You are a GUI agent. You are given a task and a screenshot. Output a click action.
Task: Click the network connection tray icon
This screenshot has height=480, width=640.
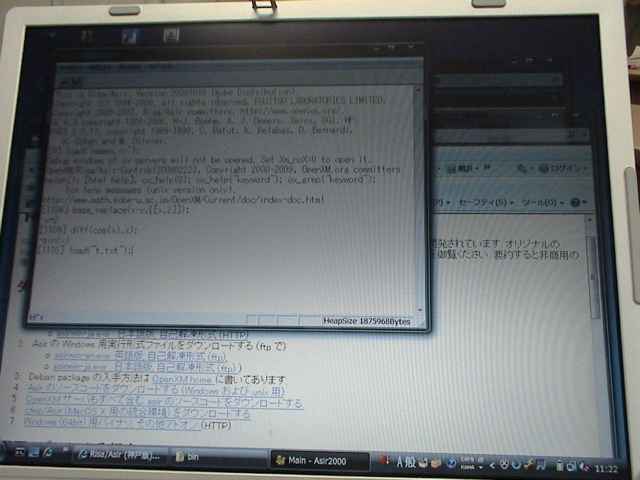(x=572, y=465)
